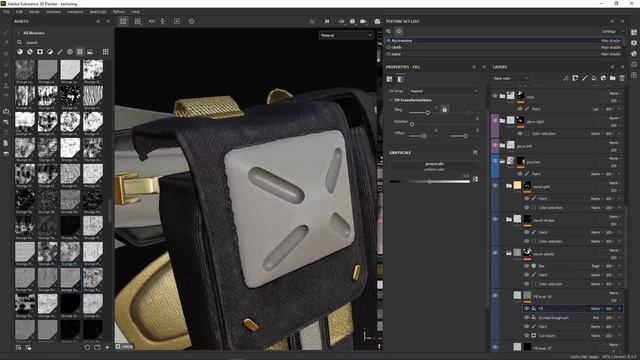Open the Base color channel dropdown

[x=511, y=78]
